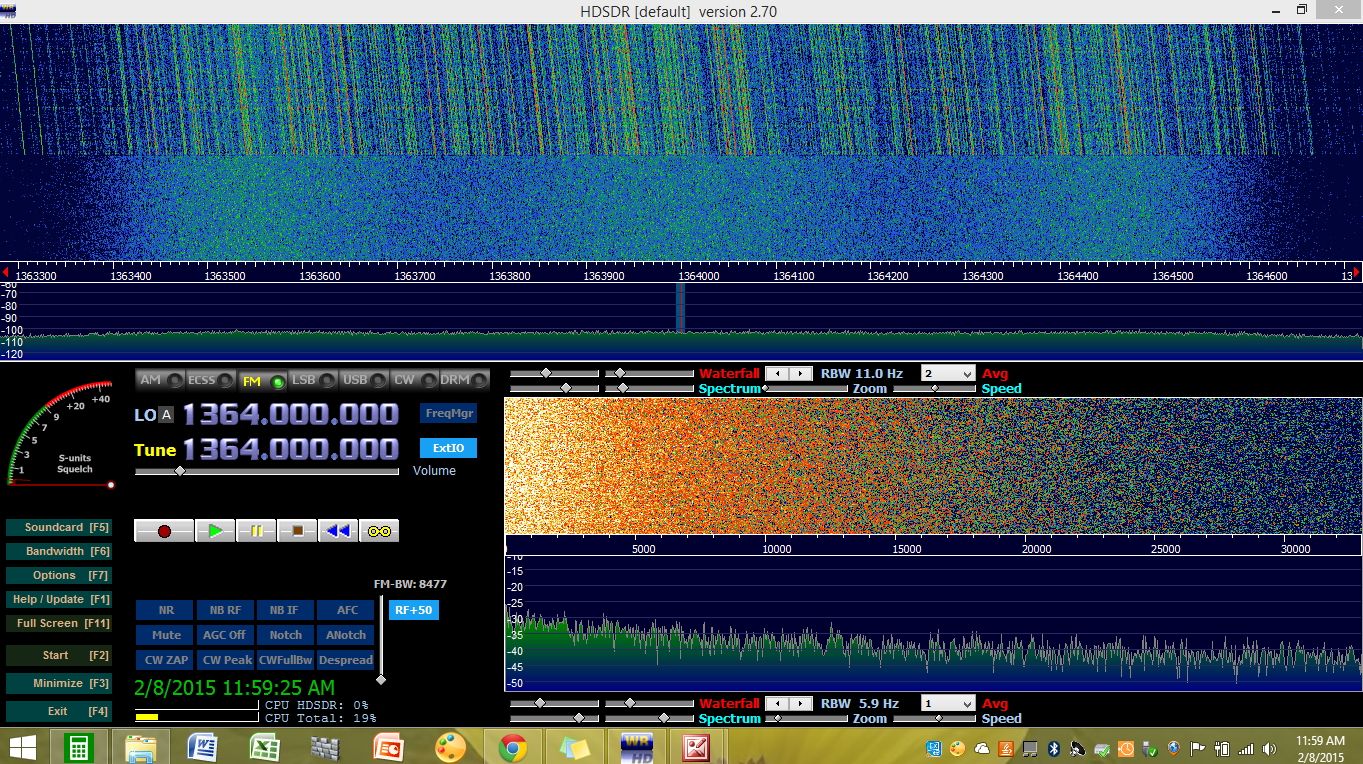Open the FreqMgr frequency manager

point(449,413)
